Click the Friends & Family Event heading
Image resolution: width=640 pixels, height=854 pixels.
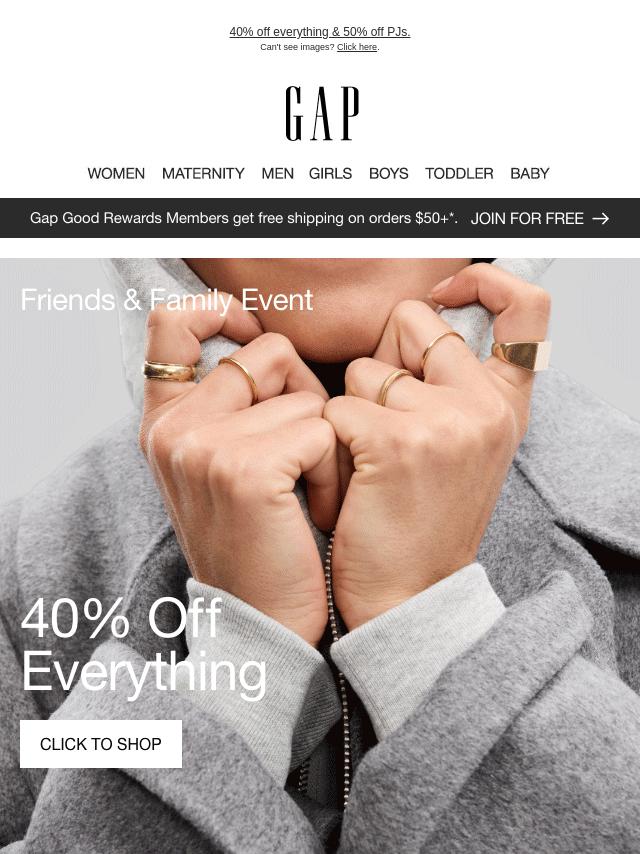(x=167, y=300)
